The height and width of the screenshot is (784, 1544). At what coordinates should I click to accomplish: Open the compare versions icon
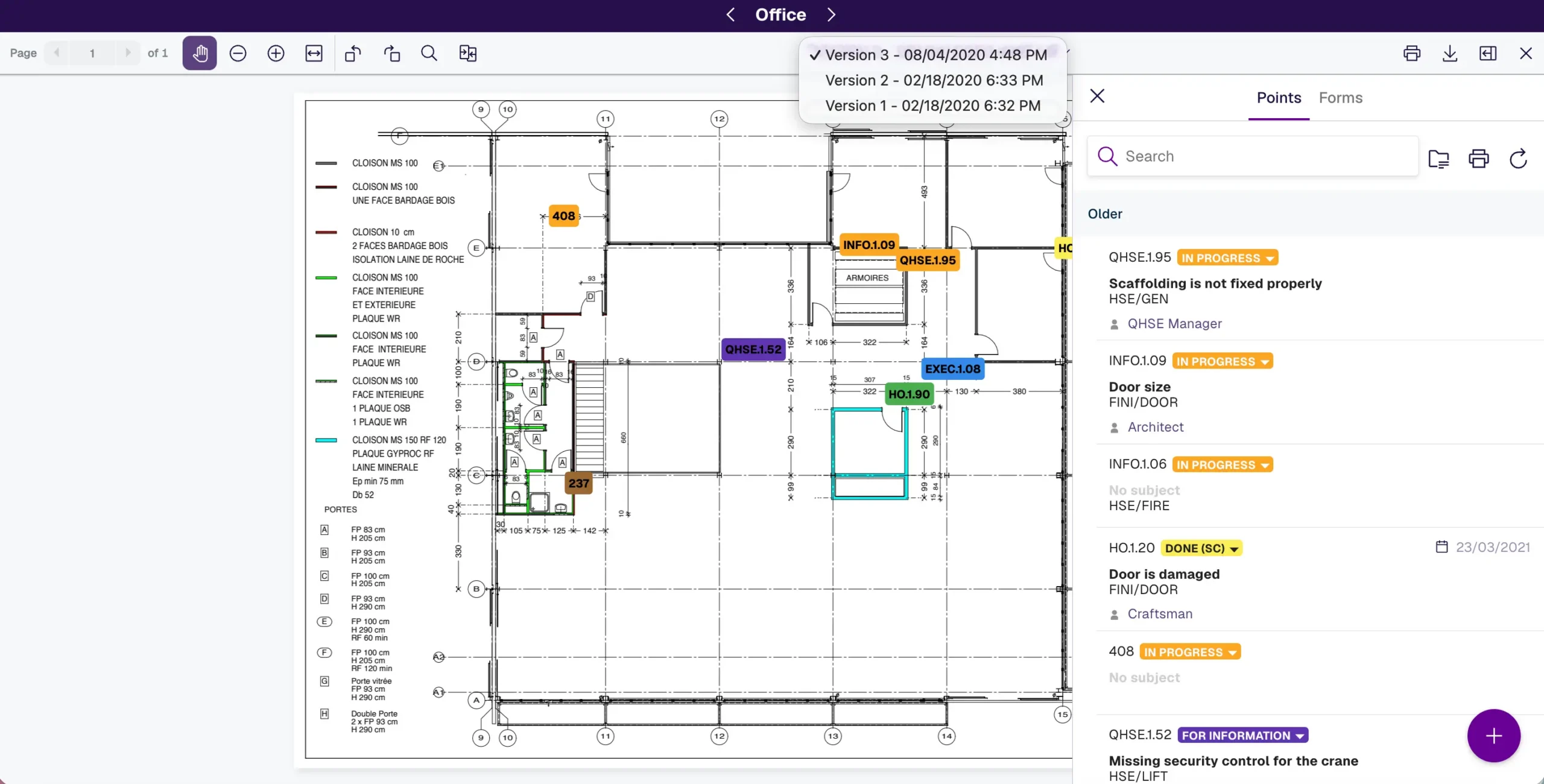tap(468, 53)
